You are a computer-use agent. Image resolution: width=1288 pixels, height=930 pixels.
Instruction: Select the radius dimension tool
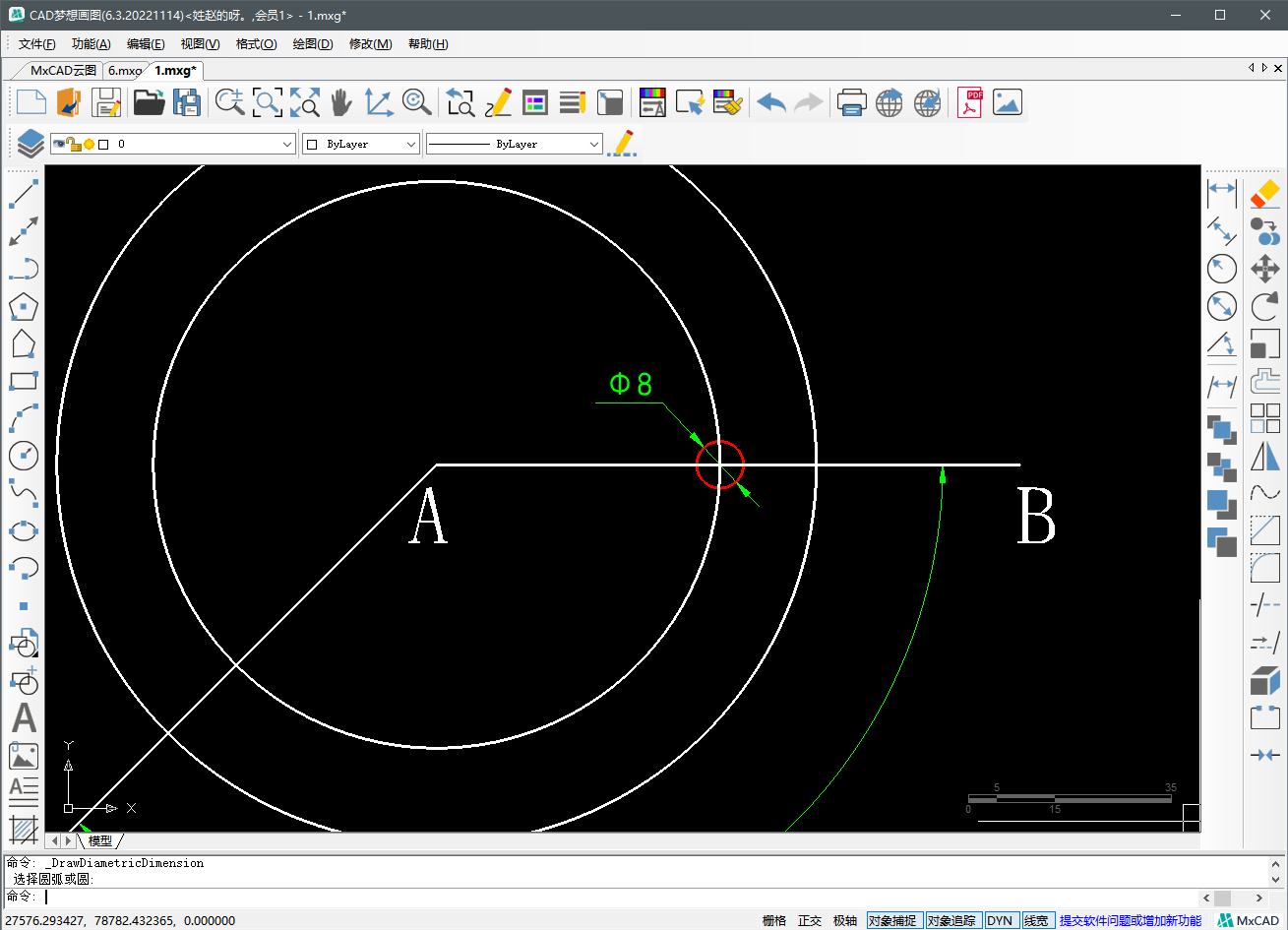coord(1222,268)
